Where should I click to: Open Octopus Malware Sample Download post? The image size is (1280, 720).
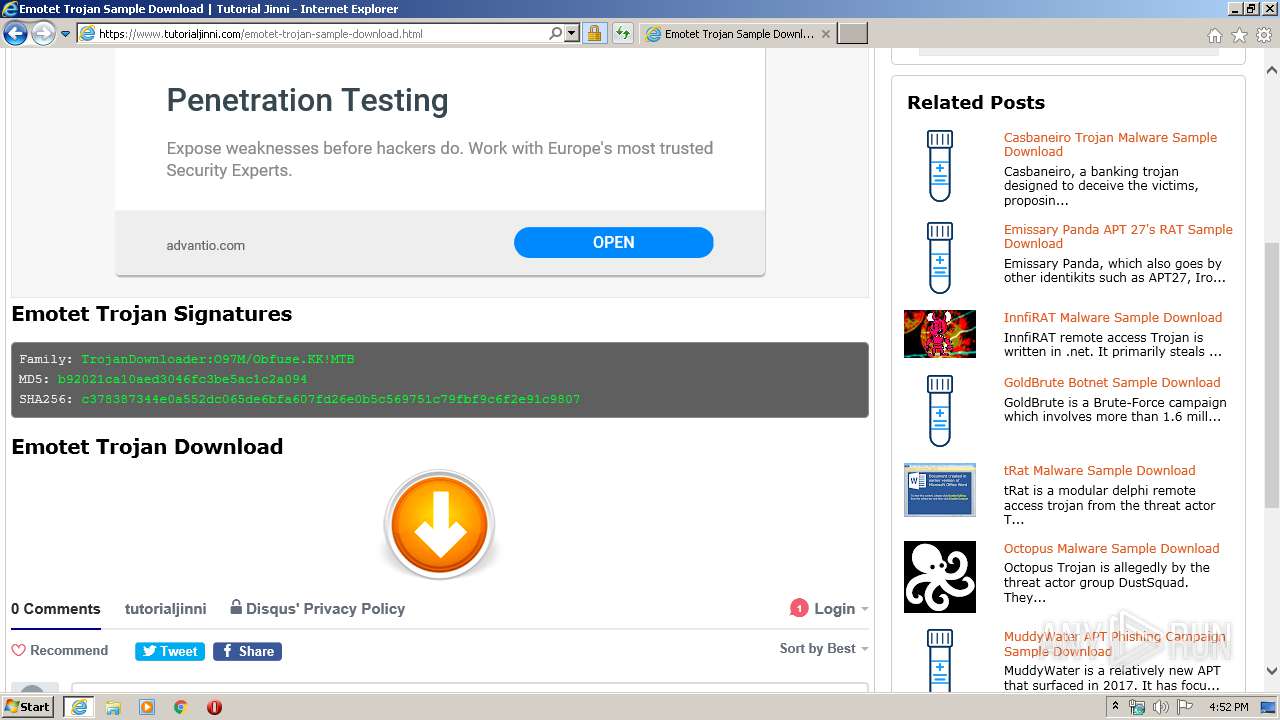(x=1112, y=548)
